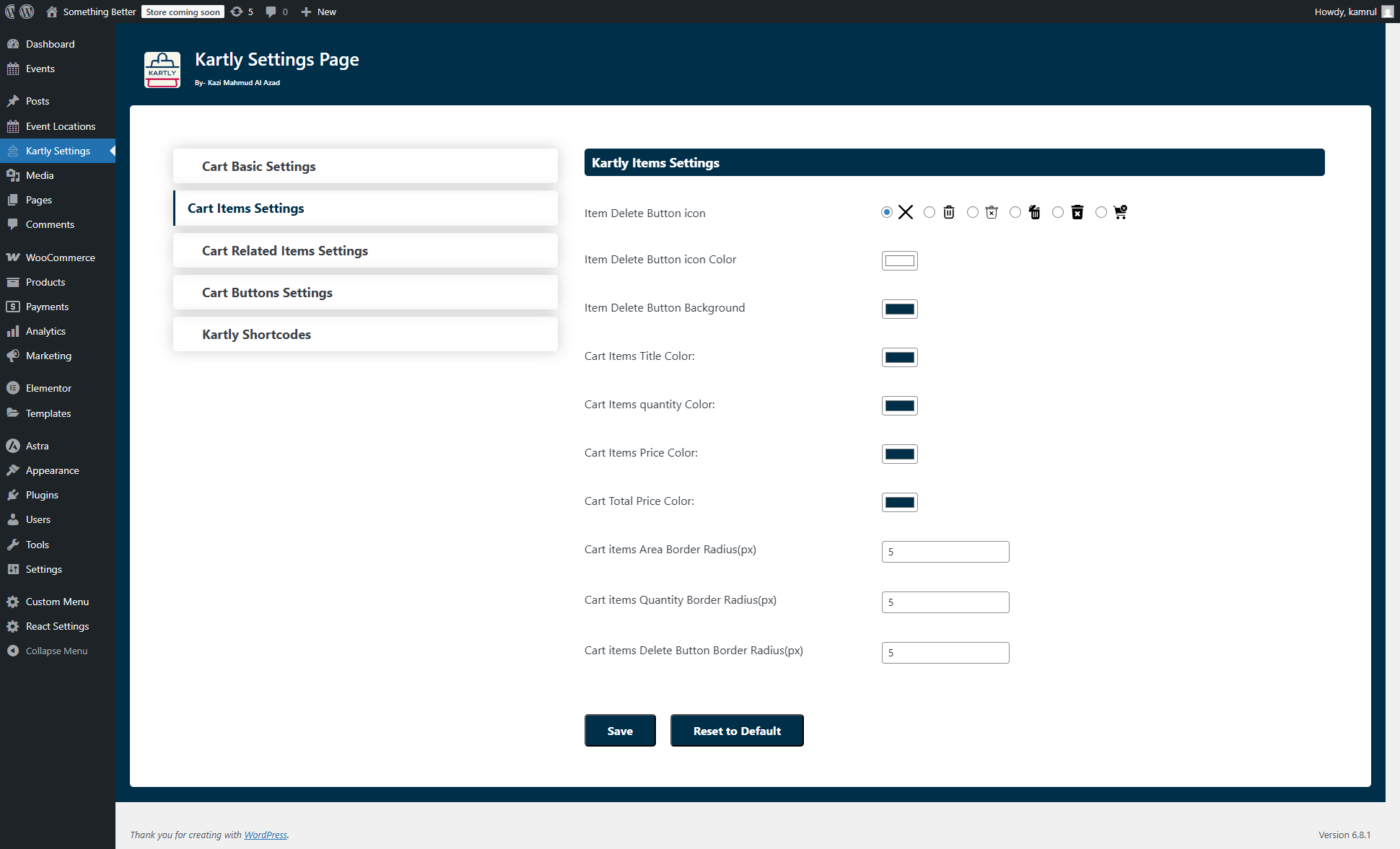Open Cart Items Settings tab
This screenshot has width=1400, height=849.
365,208
